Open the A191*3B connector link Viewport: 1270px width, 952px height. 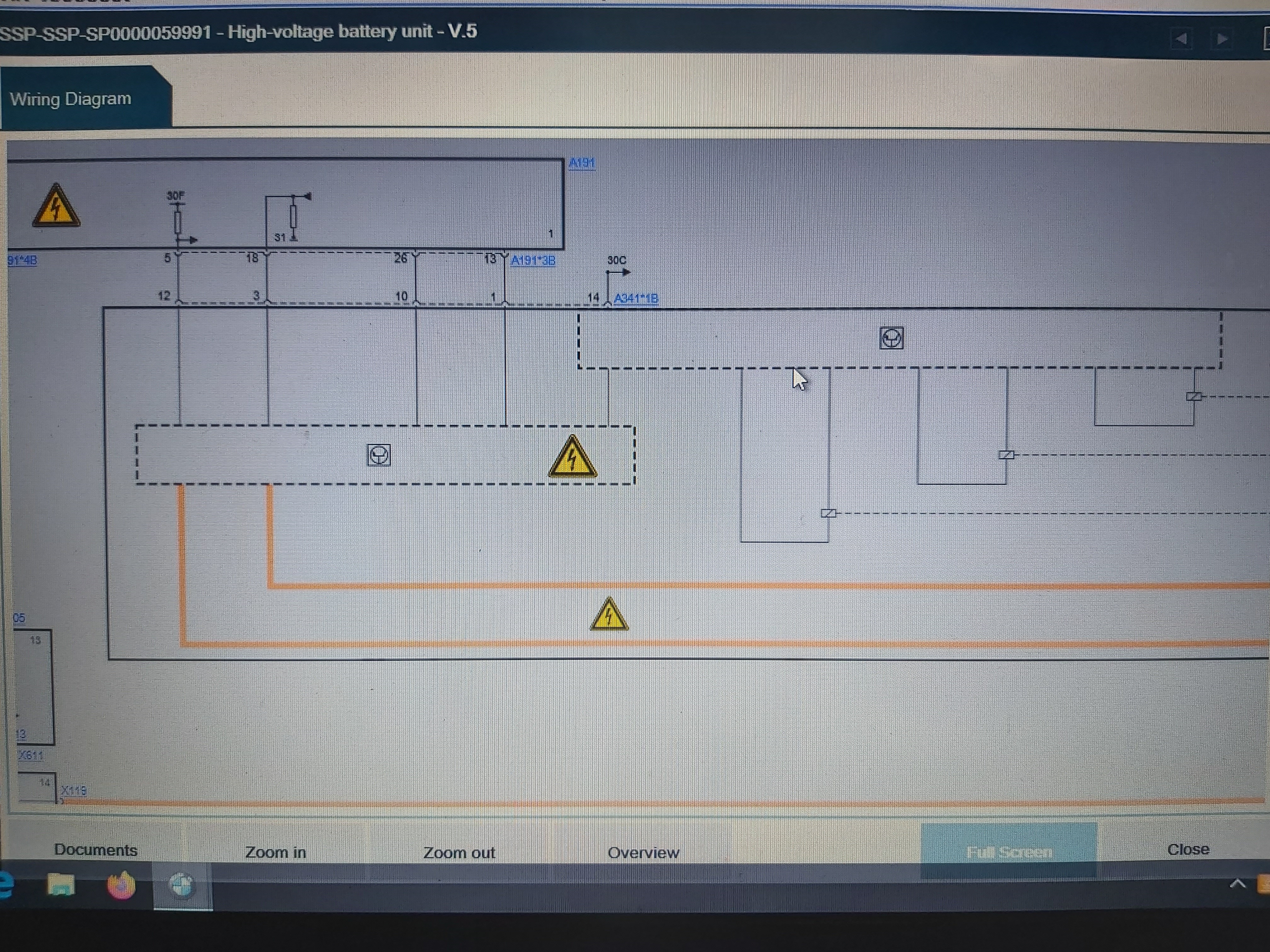coord(533,261)
